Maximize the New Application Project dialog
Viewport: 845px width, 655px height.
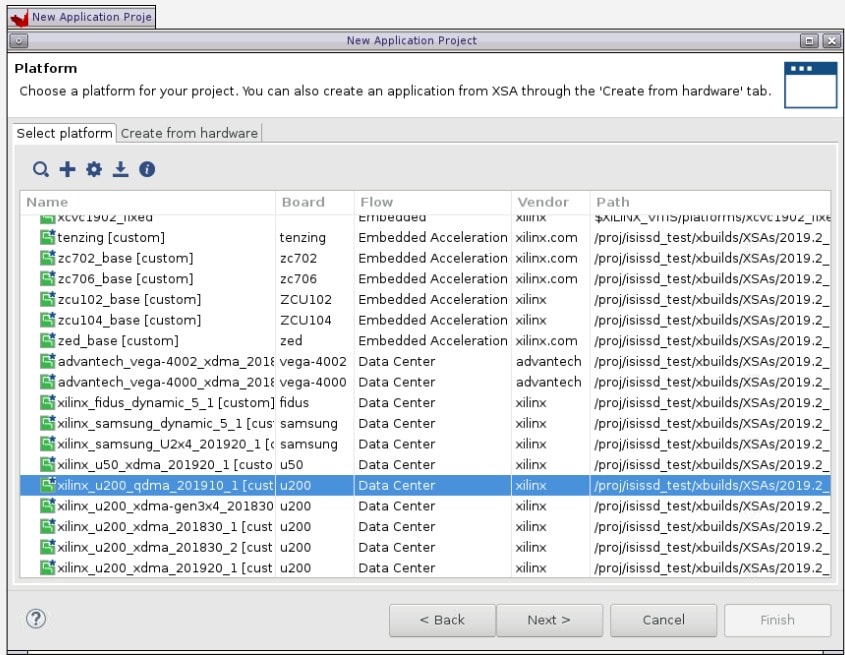tap(809, 40)
